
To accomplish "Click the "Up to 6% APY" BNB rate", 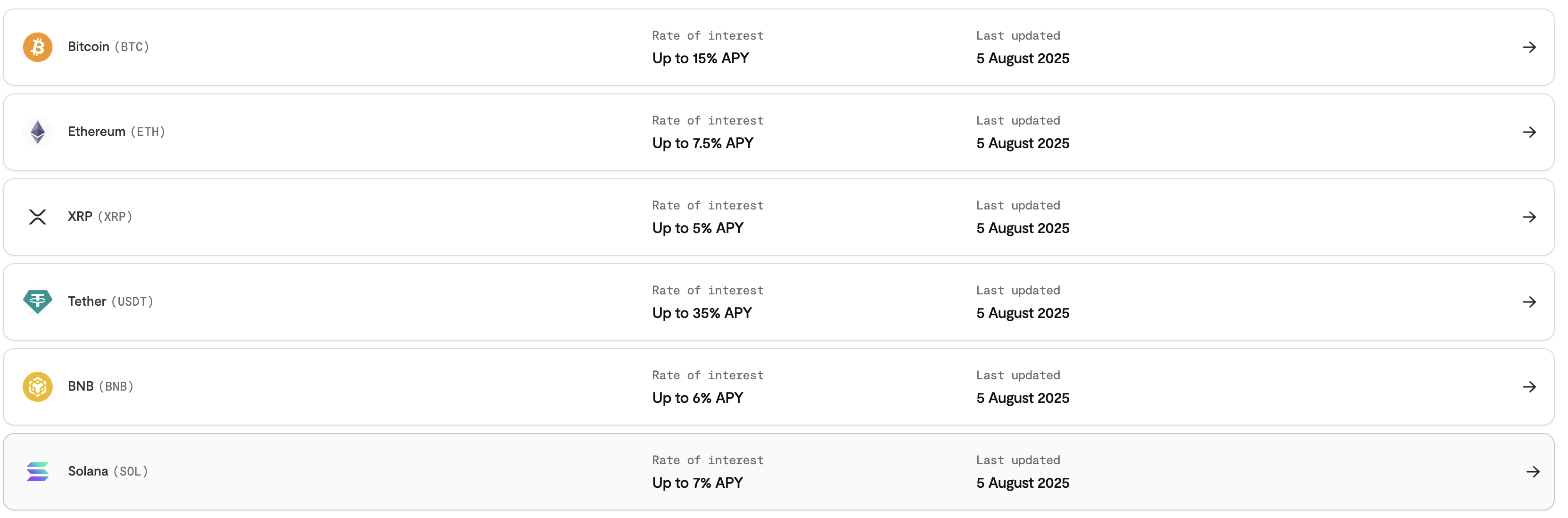I will [698, 398].
